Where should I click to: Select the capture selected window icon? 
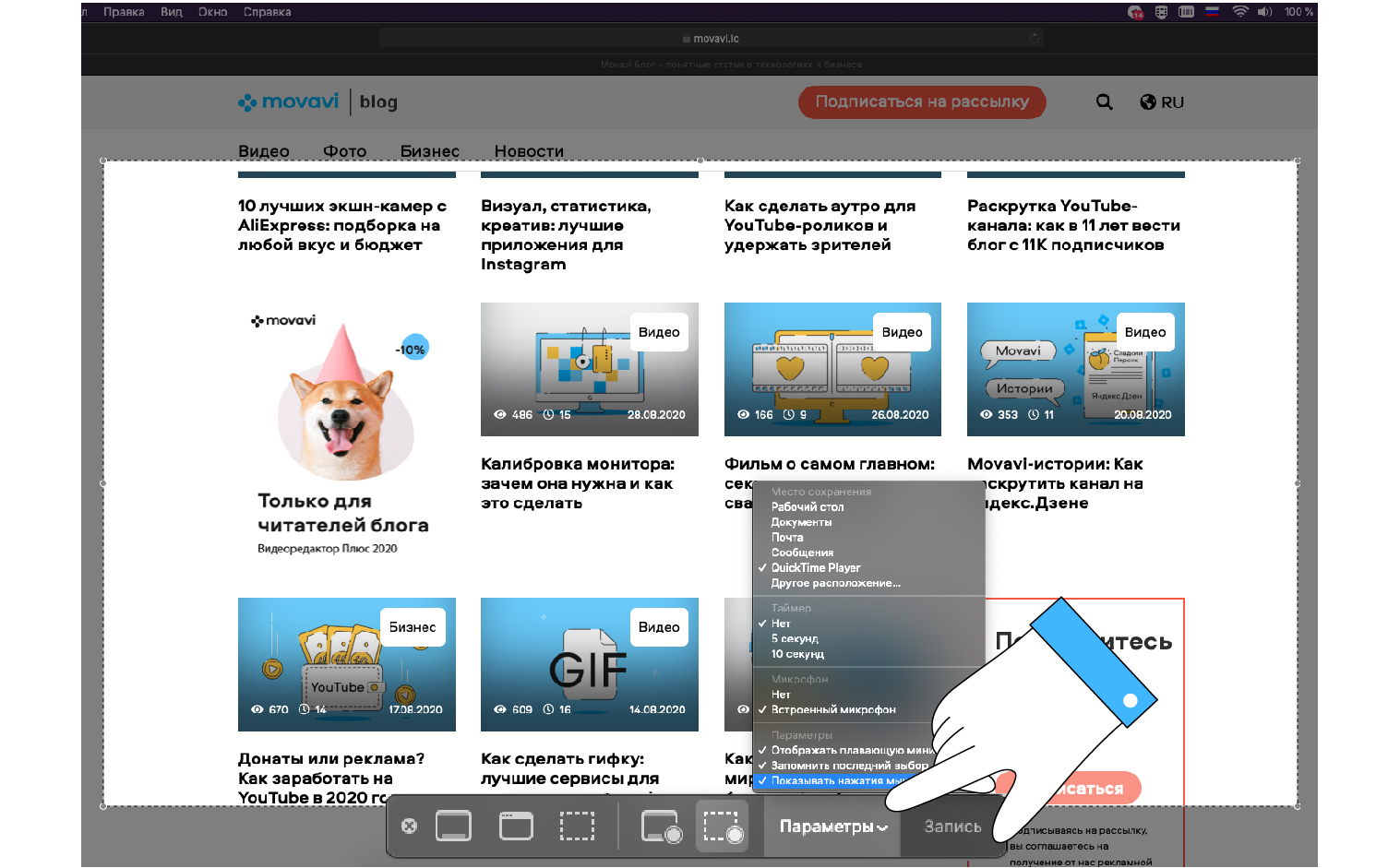click(x=516, y=826)
